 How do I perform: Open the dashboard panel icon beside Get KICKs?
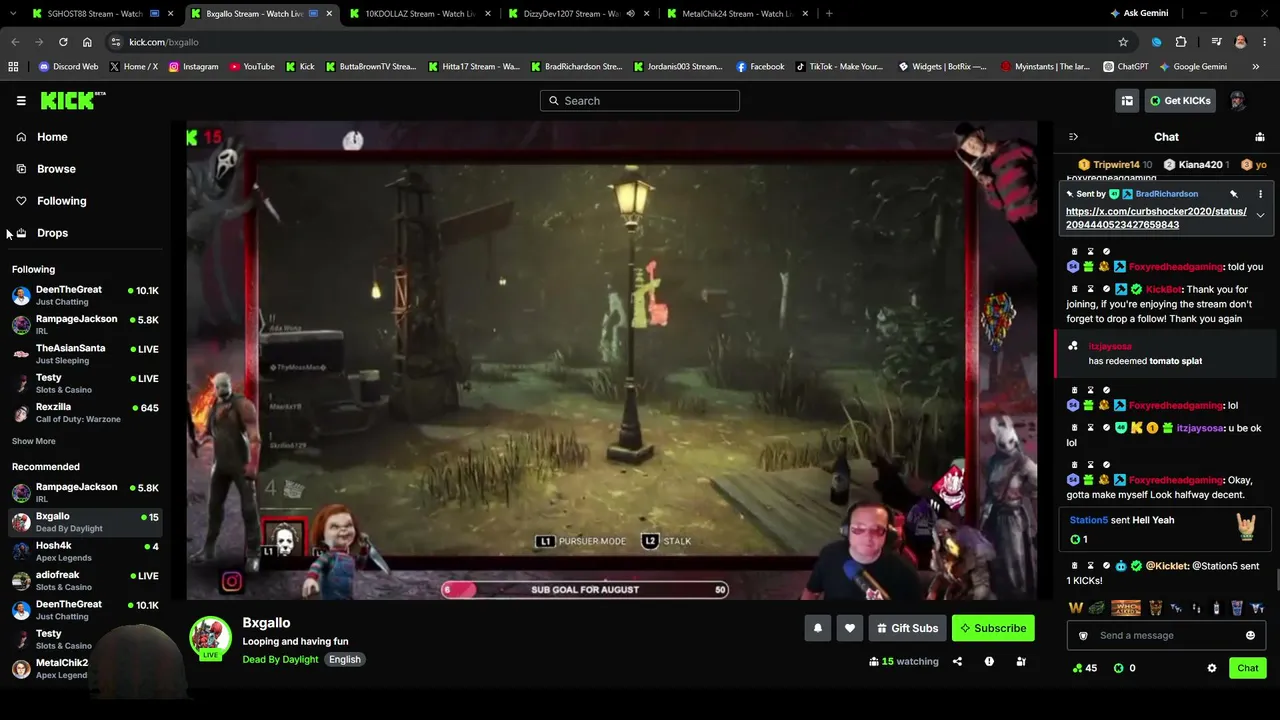1127,100
